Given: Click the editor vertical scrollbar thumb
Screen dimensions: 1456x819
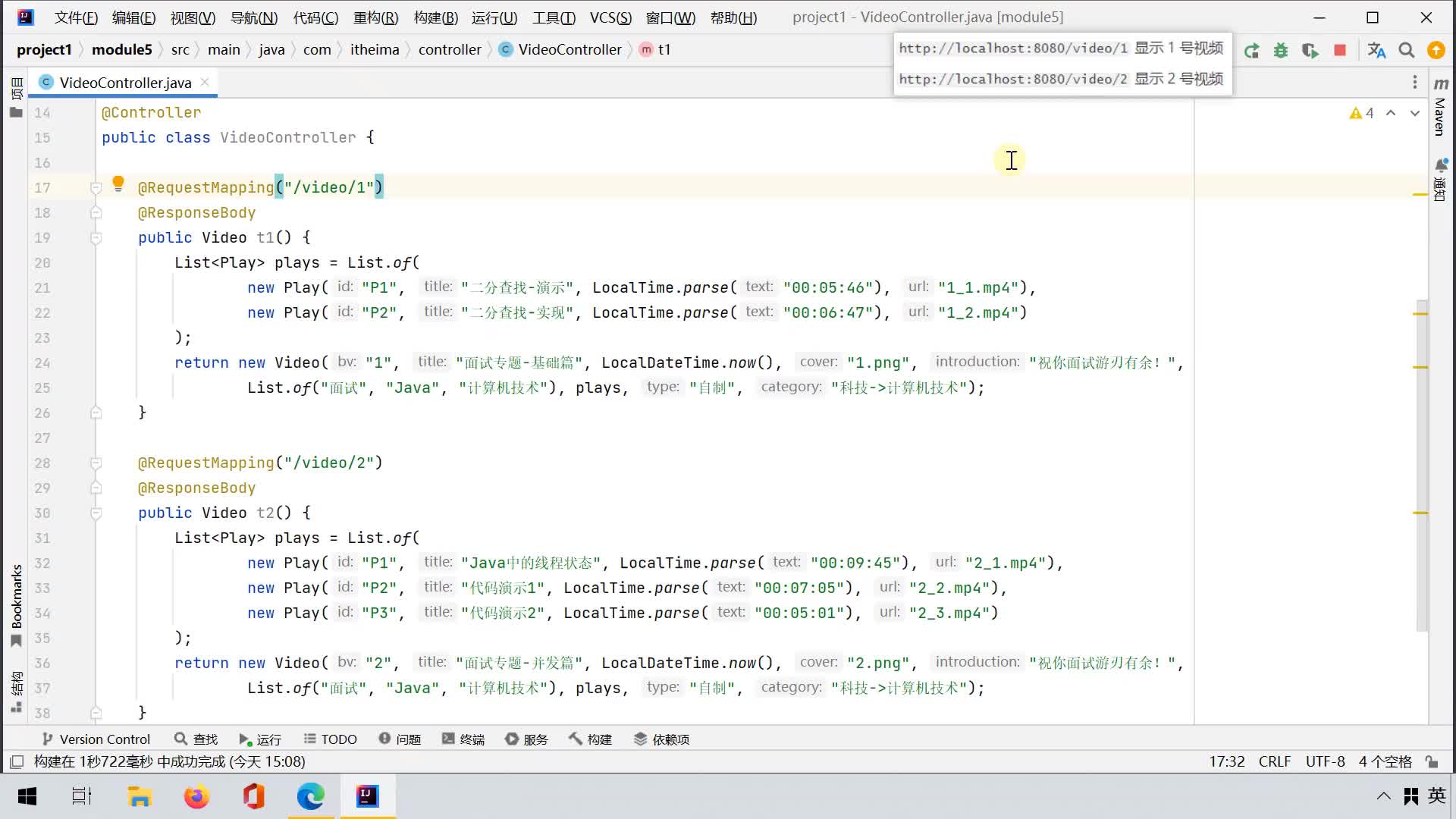Looking at the screenshot, I should pos(1422,464).
